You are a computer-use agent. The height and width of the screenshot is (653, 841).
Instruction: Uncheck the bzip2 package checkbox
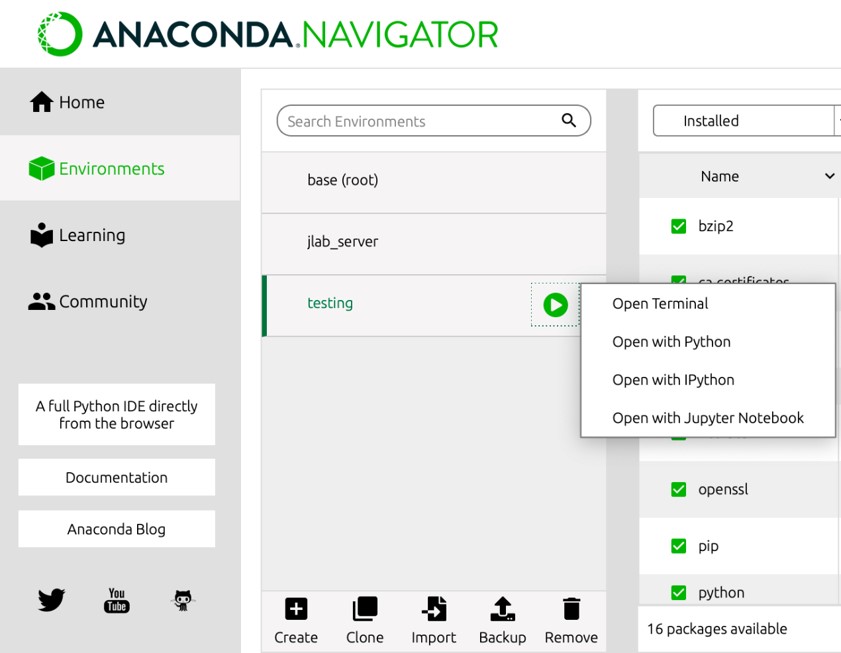coord(678,226)
